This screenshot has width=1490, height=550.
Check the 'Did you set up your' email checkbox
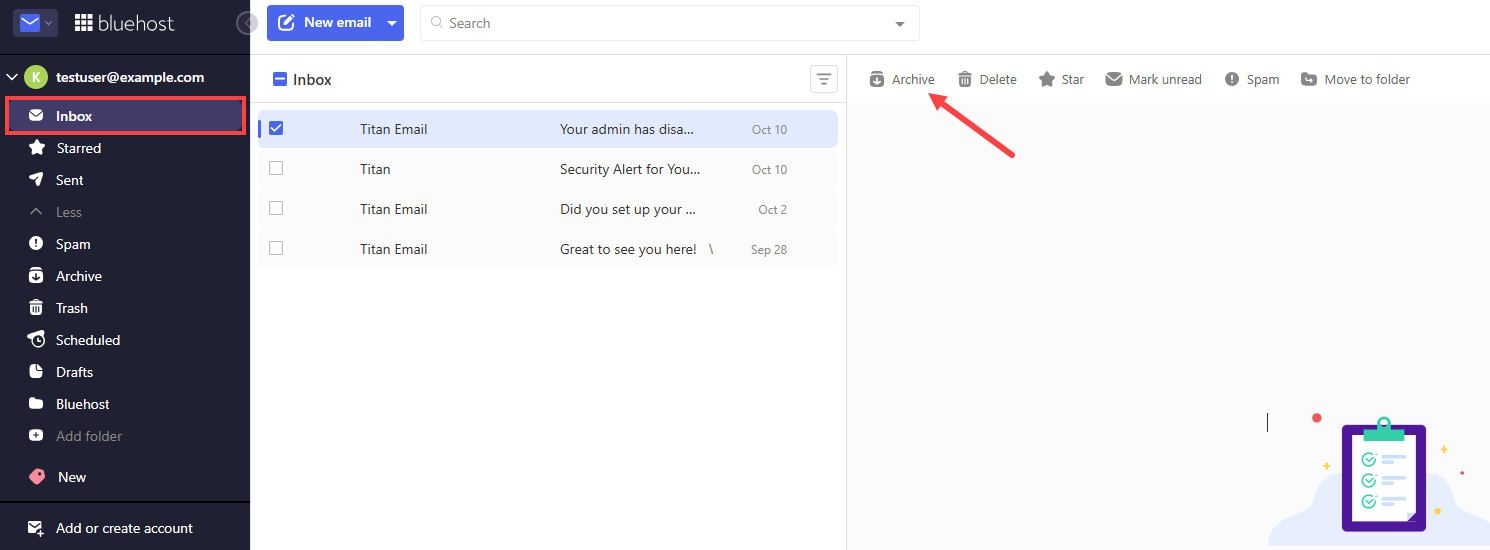tap(276, 208)
